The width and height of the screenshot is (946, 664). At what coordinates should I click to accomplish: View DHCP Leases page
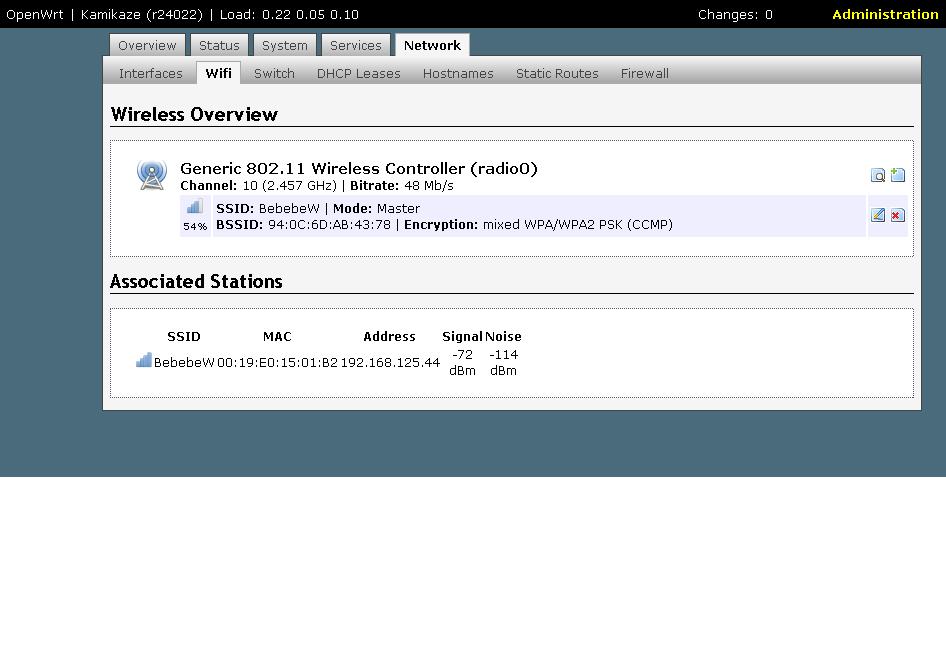coord(358,74)
